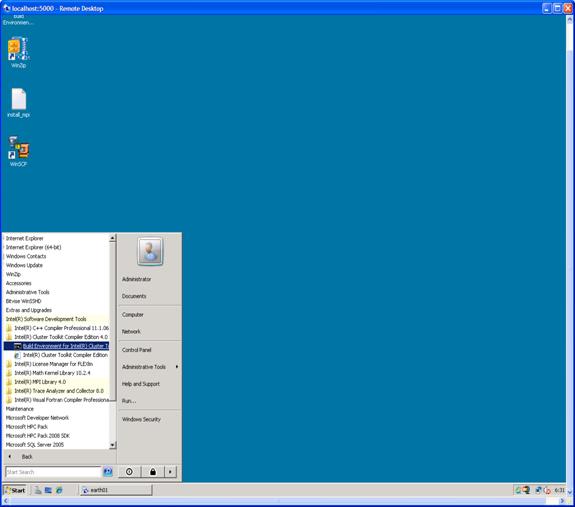This screenshot has width=575, height=507.
Task: Click the green tray icon
Action: (x=518, y=490)
